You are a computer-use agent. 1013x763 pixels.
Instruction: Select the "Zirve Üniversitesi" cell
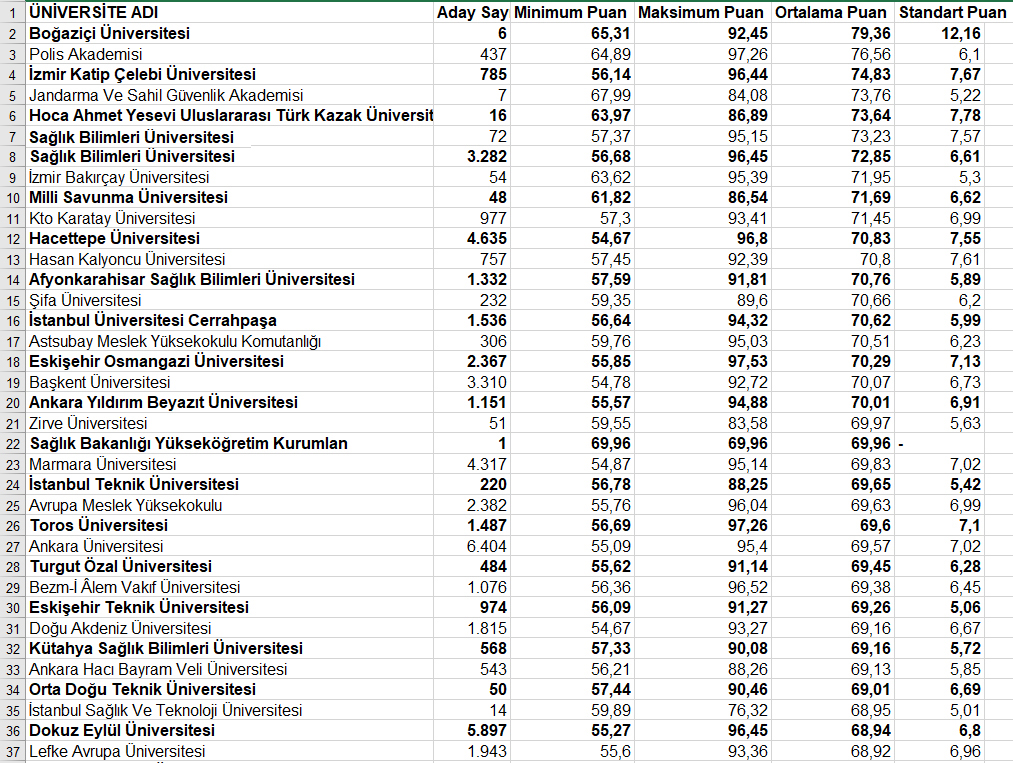(x=230, y=423)
